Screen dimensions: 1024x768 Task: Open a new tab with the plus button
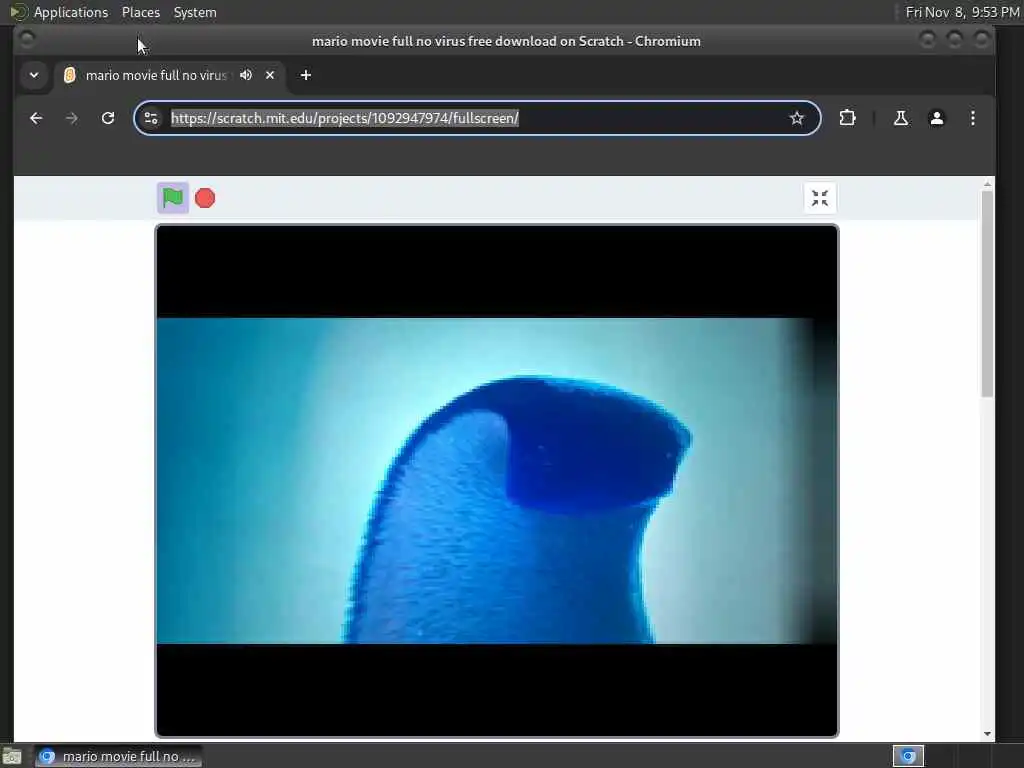[x=306, y=75]
